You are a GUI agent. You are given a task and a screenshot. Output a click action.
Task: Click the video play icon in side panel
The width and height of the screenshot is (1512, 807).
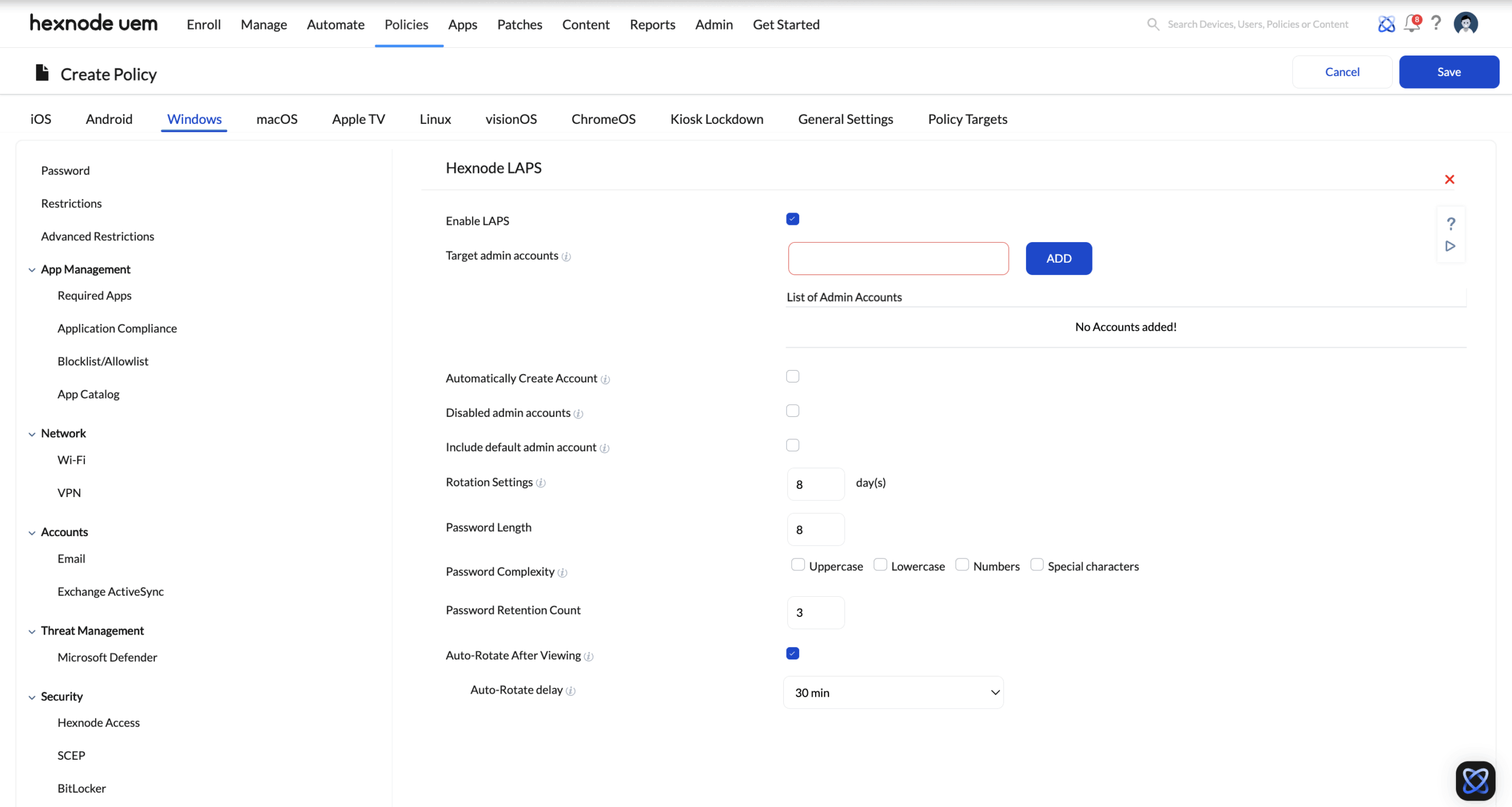(x=1450, y=246)
